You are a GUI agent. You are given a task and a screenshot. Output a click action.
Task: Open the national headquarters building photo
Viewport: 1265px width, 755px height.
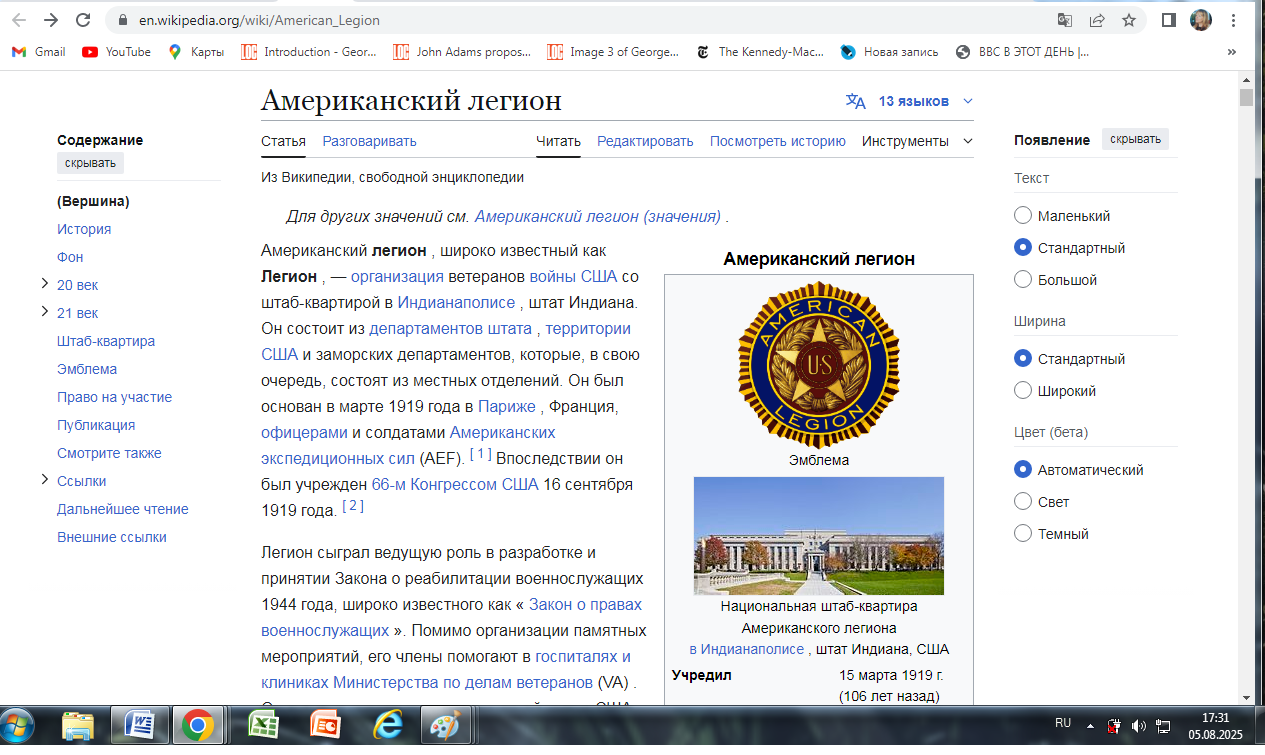tap(818, 536)
